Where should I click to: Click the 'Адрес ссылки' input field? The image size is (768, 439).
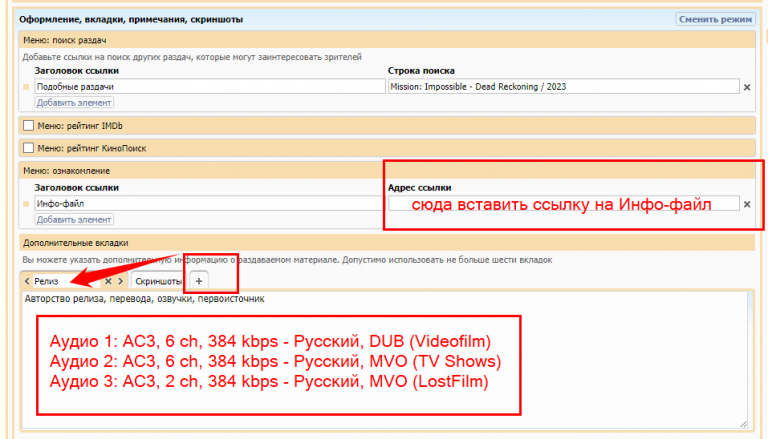(564, 204)
